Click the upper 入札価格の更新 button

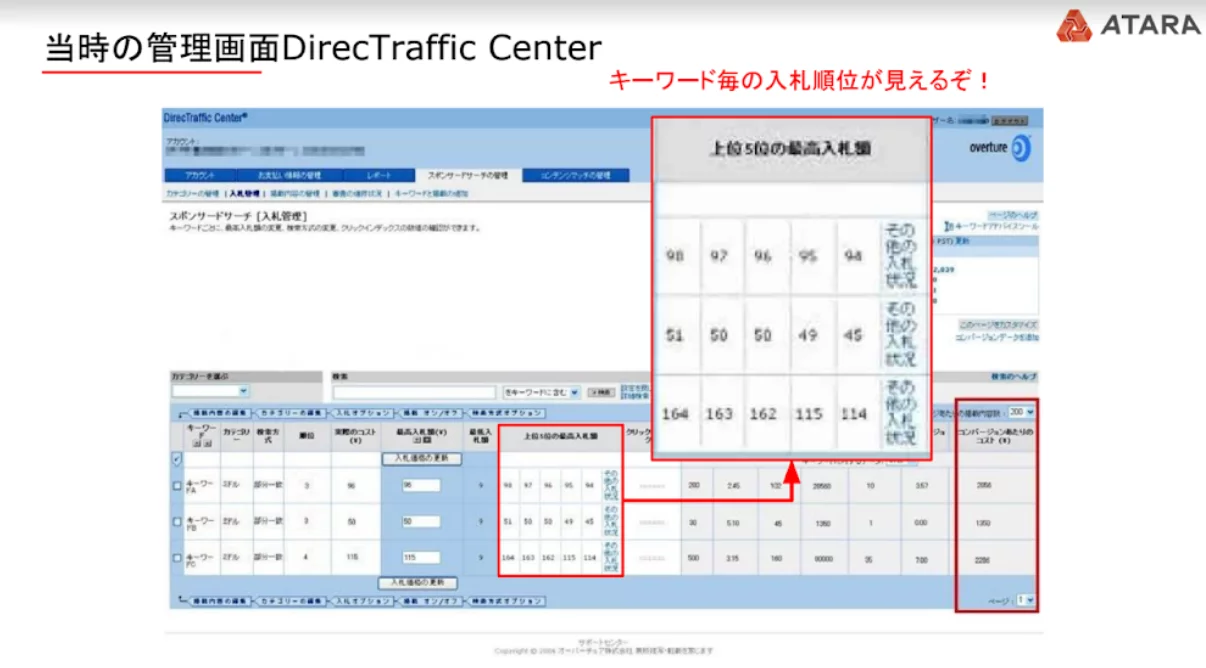coord(421,458)
